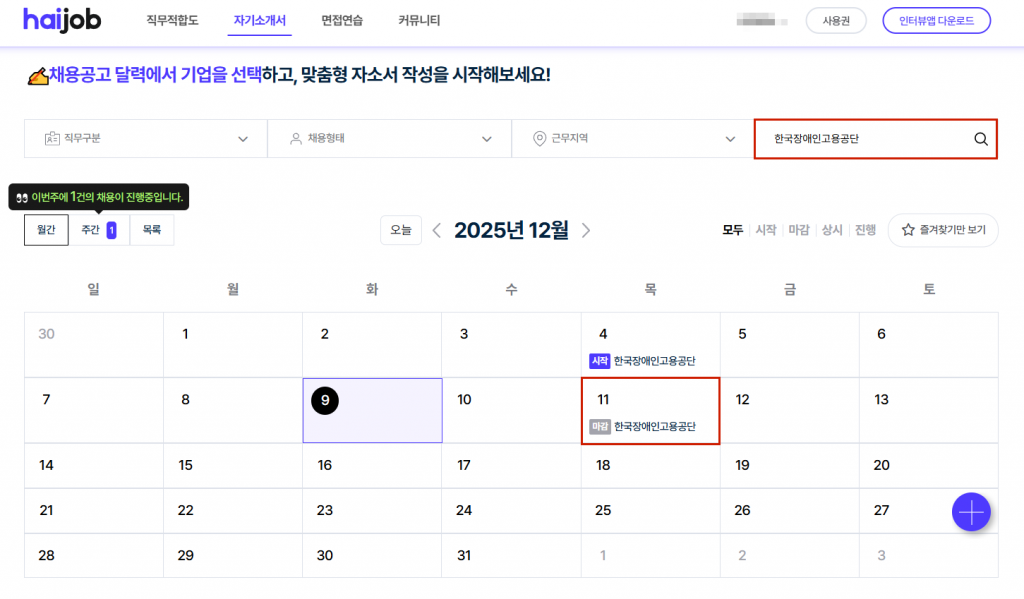This screenshot has height=599, width=1024.
Task: Toggle 즐겨찾기만 보기 star filter
Action: click(x=943, y=230)
